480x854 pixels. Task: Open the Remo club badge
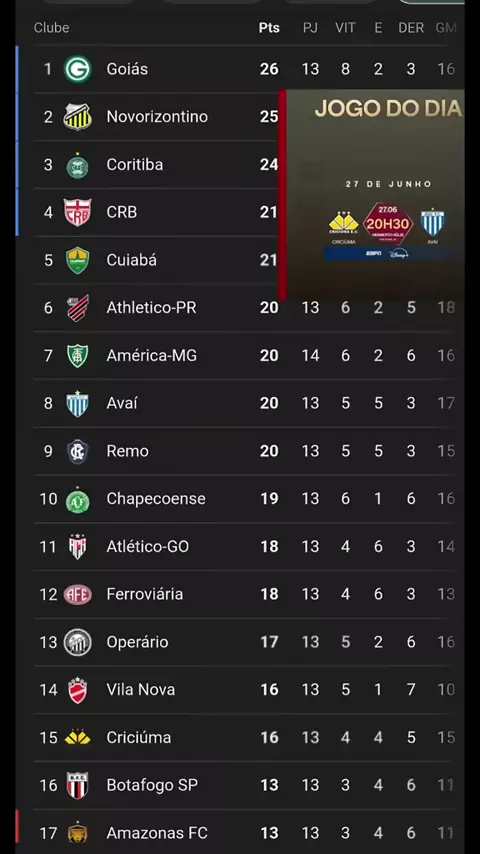(x=77, y=452)
